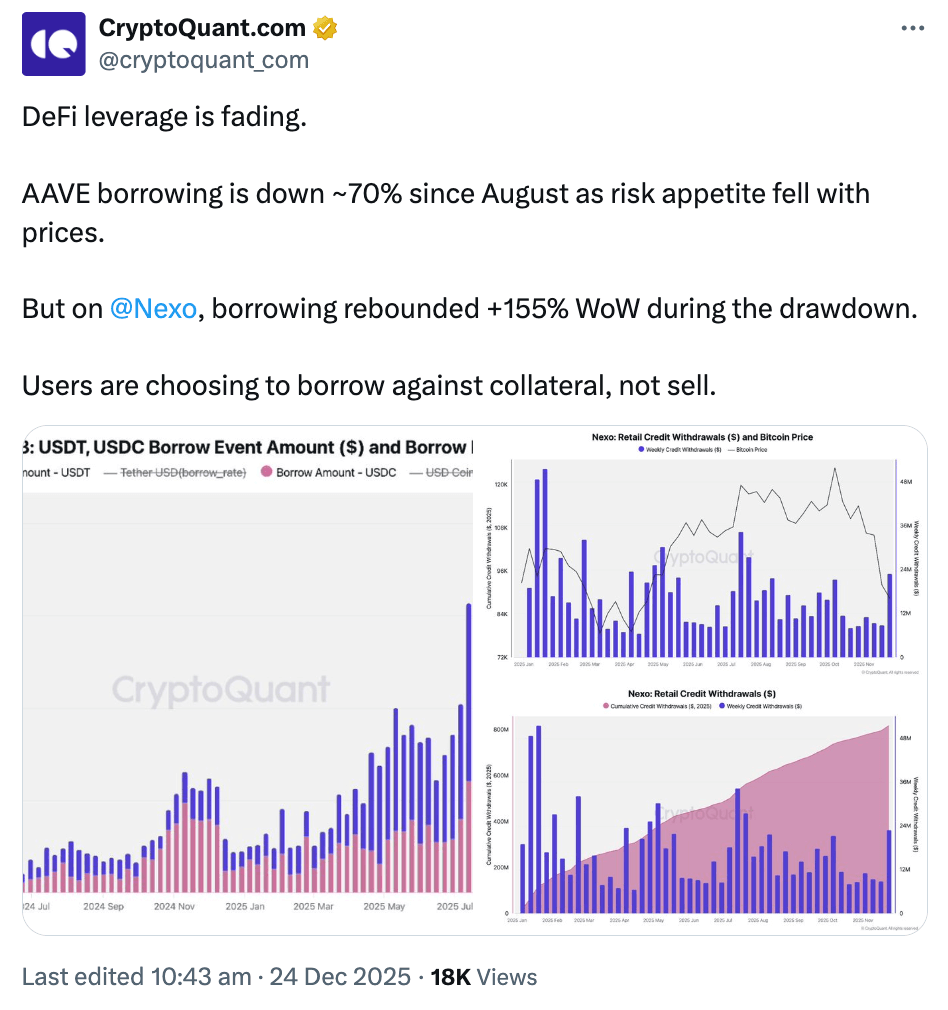Visit the @cryptoquant_com handle
This screenshot has width=948, height=1010.
point(203,60)
